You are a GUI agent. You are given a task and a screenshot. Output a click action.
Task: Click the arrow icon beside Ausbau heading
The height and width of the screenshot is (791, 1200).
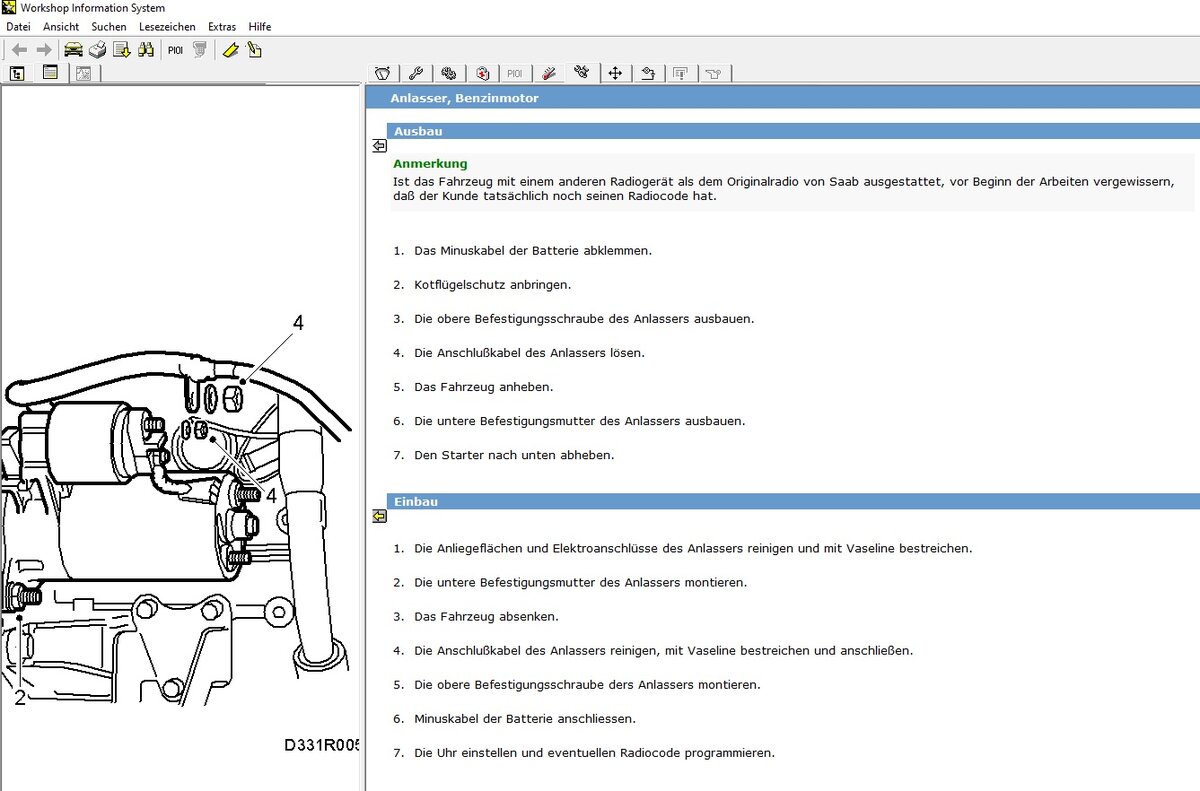pyautogui.click(x=379, y=146)
